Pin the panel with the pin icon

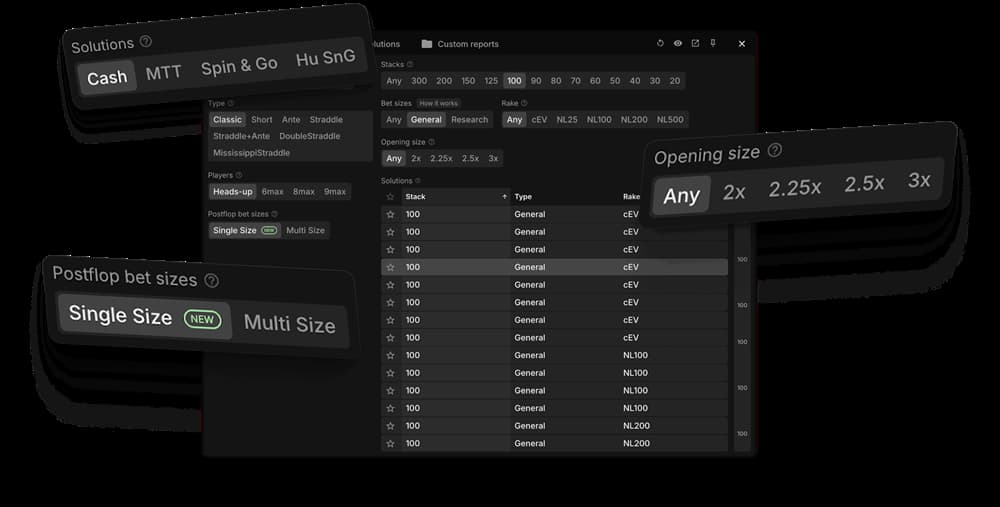click(x=713, y=43)
